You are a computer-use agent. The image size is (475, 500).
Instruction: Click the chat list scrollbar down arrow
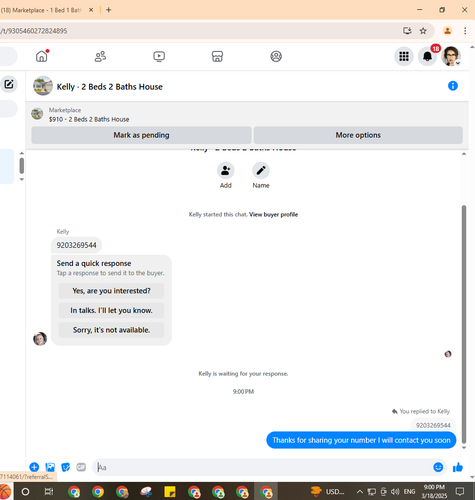[x=21, y=179]
